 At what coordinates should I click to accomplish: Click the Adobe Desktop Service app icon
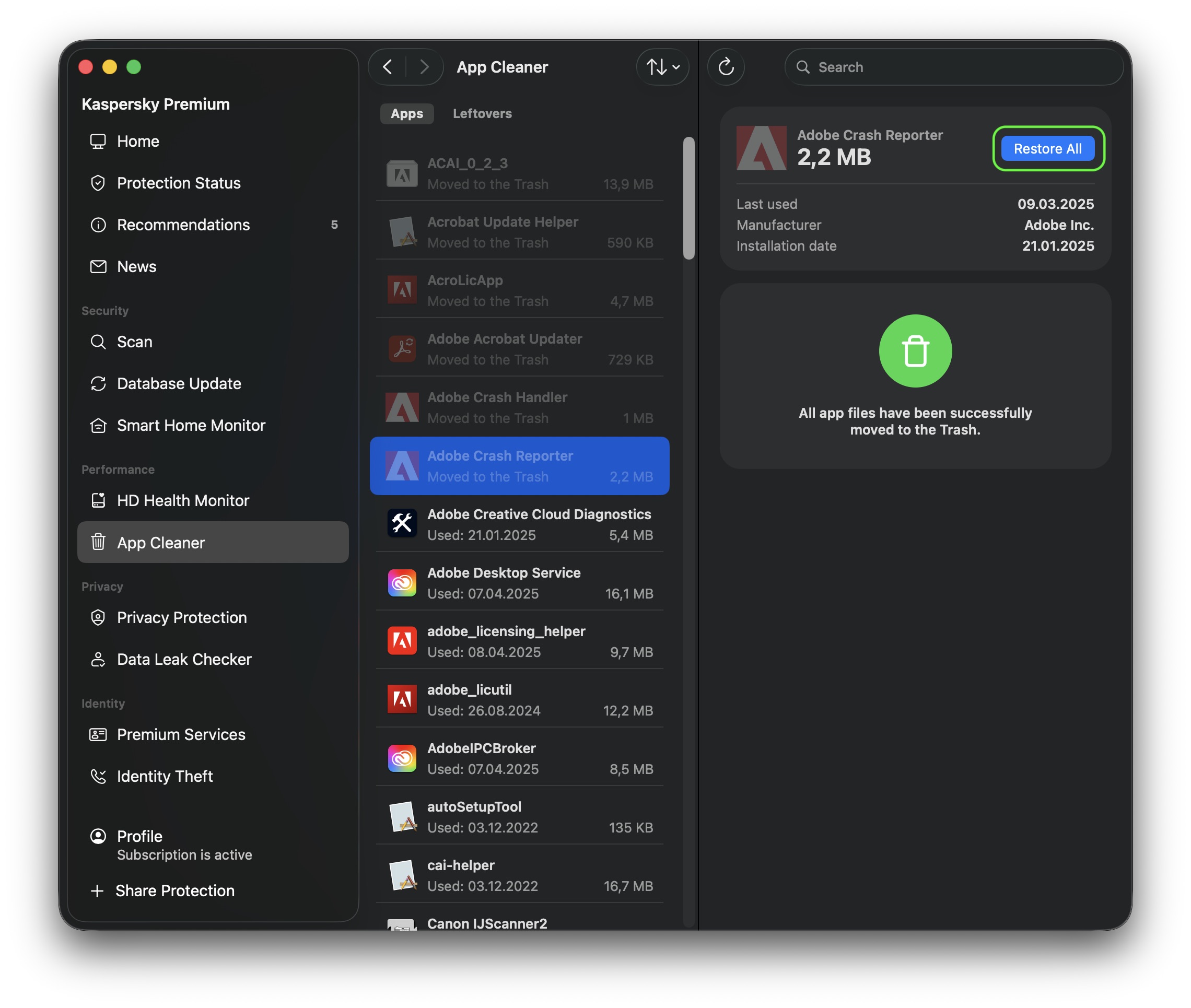402,583
